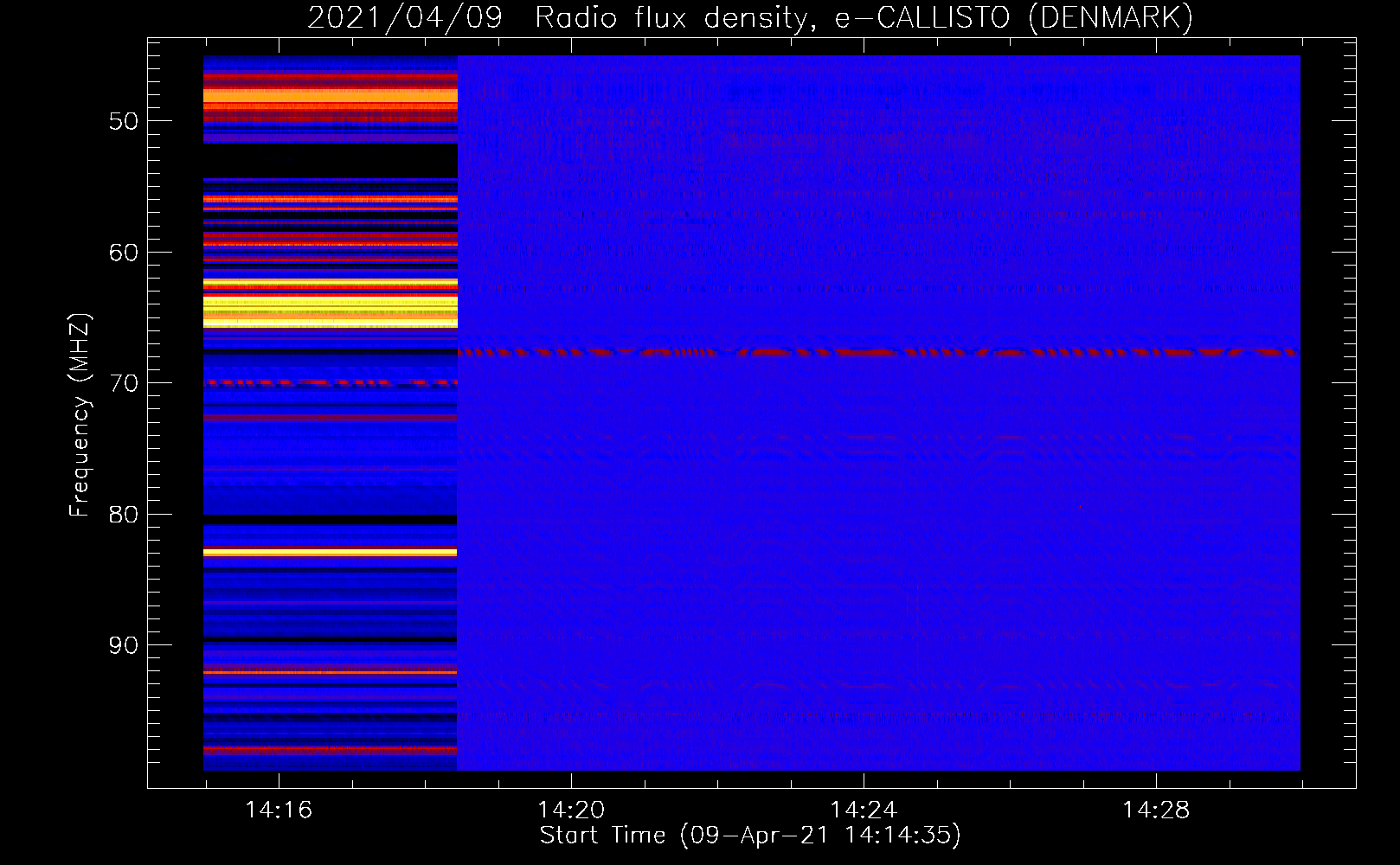Click the 60 MHz frequency tick label
Image resolution: width=1400 pixels, height=865 pixels.
click(124, 253)
